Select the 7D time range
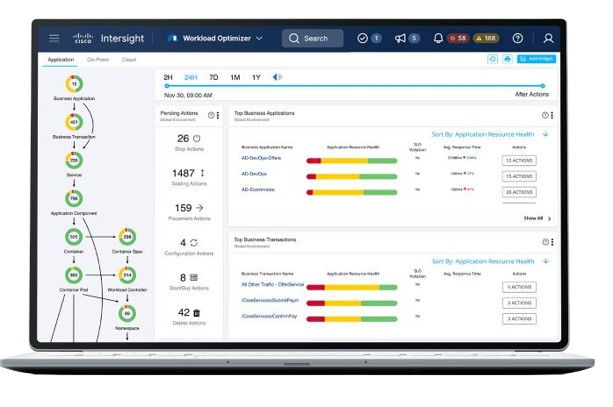This screenshot has height=407, width=613. [x=213, y=77]
